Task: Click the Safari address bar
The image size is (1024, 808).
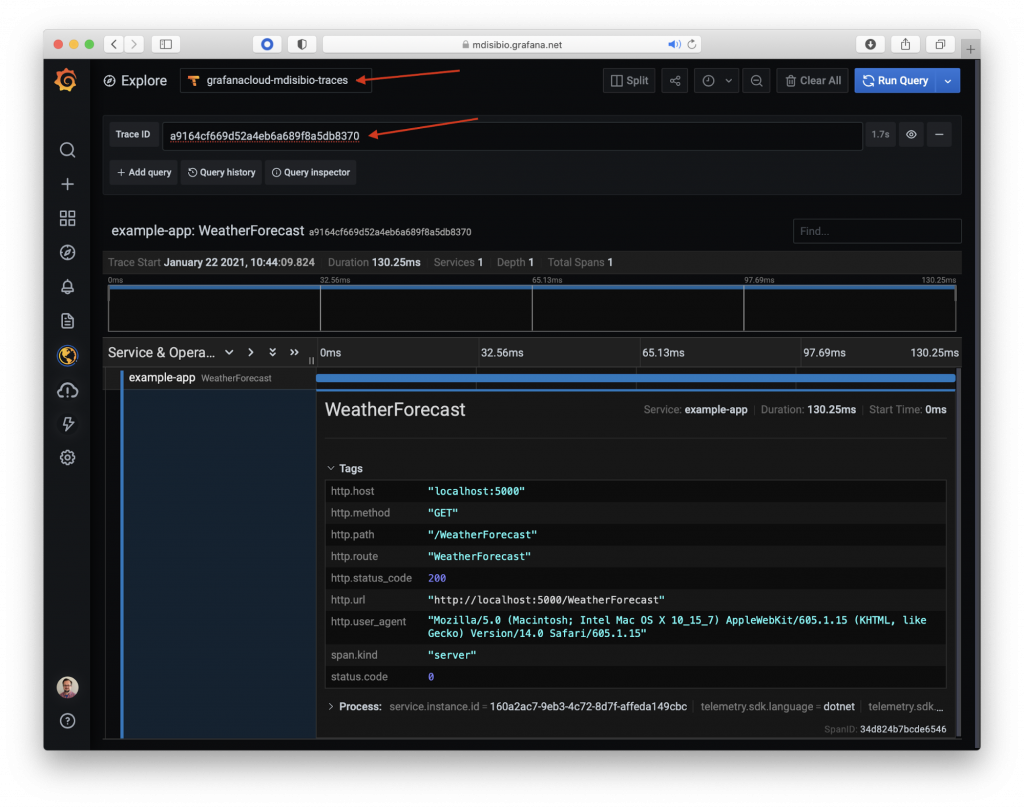Action: click(512, 44)
